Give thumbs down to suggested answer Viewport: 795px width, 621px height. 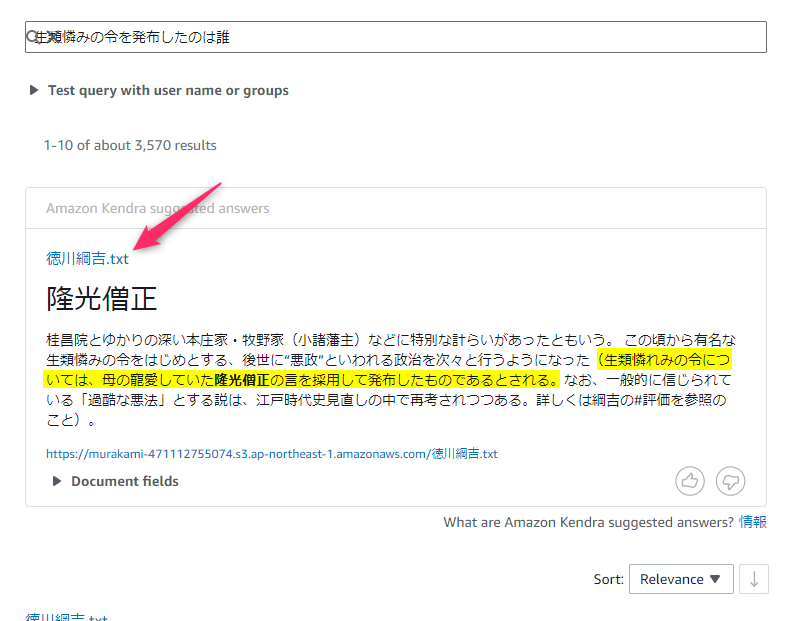point(730,481)
